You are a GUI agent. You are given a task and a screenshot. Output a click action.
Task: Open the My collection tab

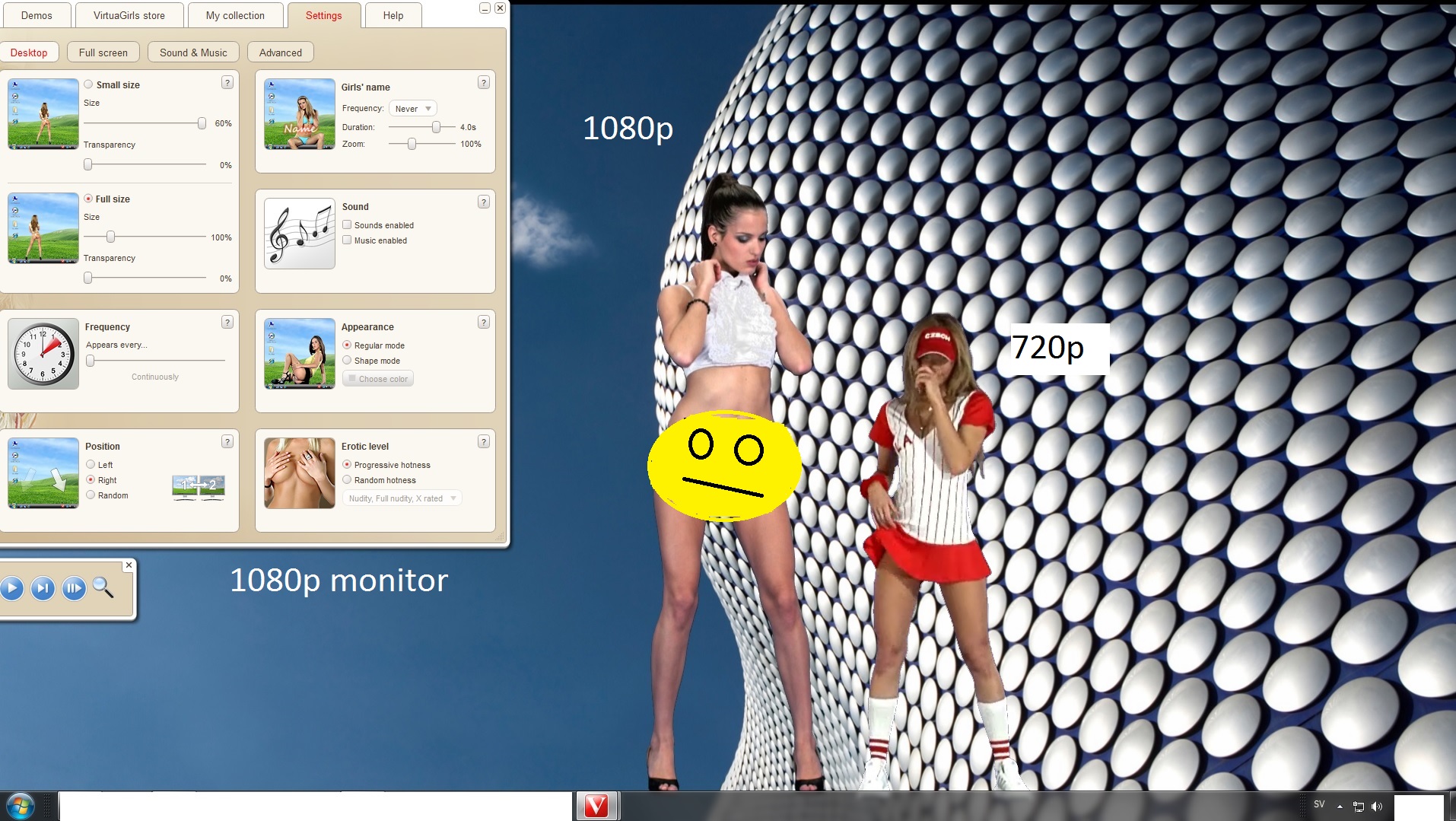pos(235,15)
